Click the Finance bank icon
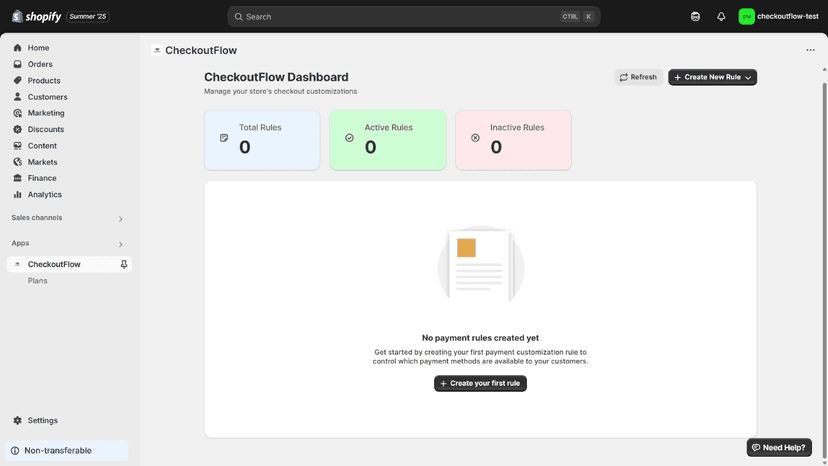The height and width of the screenshot is (466, 828). (17, 178)
